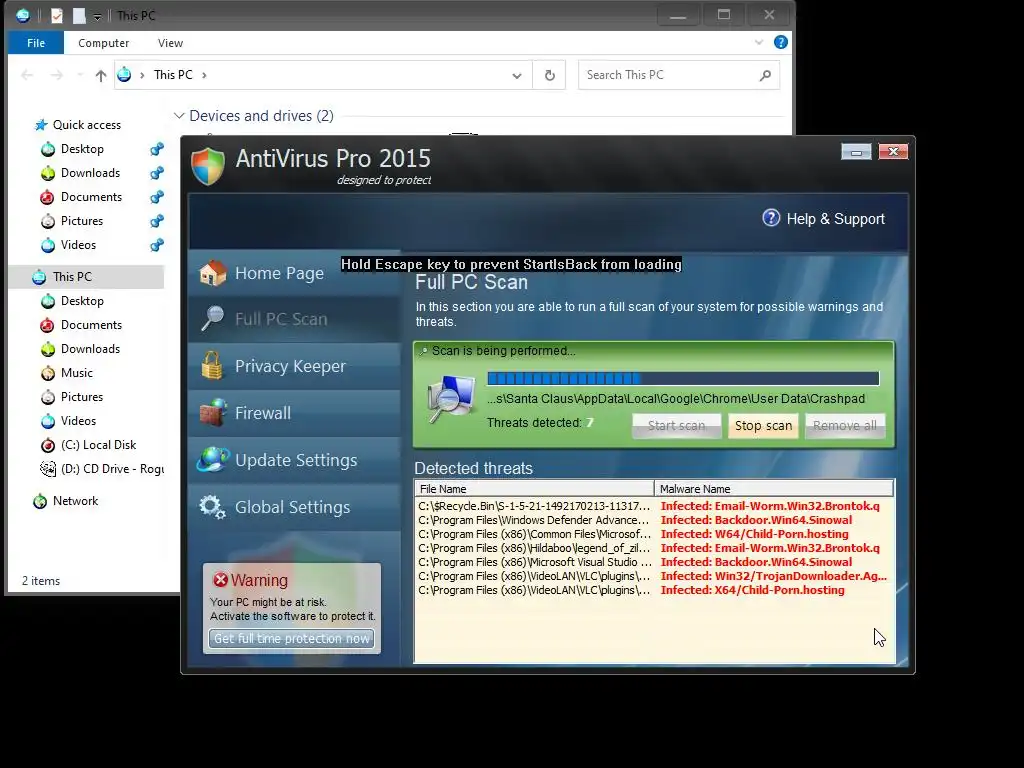Click the search magnifier in Explorer
This screenshot has width=1024, height=768.
(765, 75)
